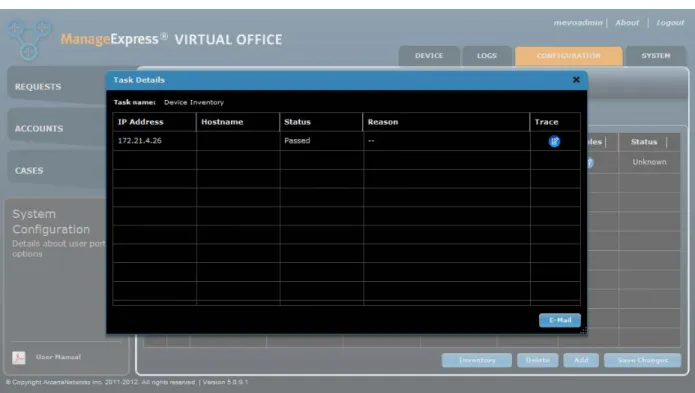
Task: Open the SYSTEM tab
Action: (656, 56)
